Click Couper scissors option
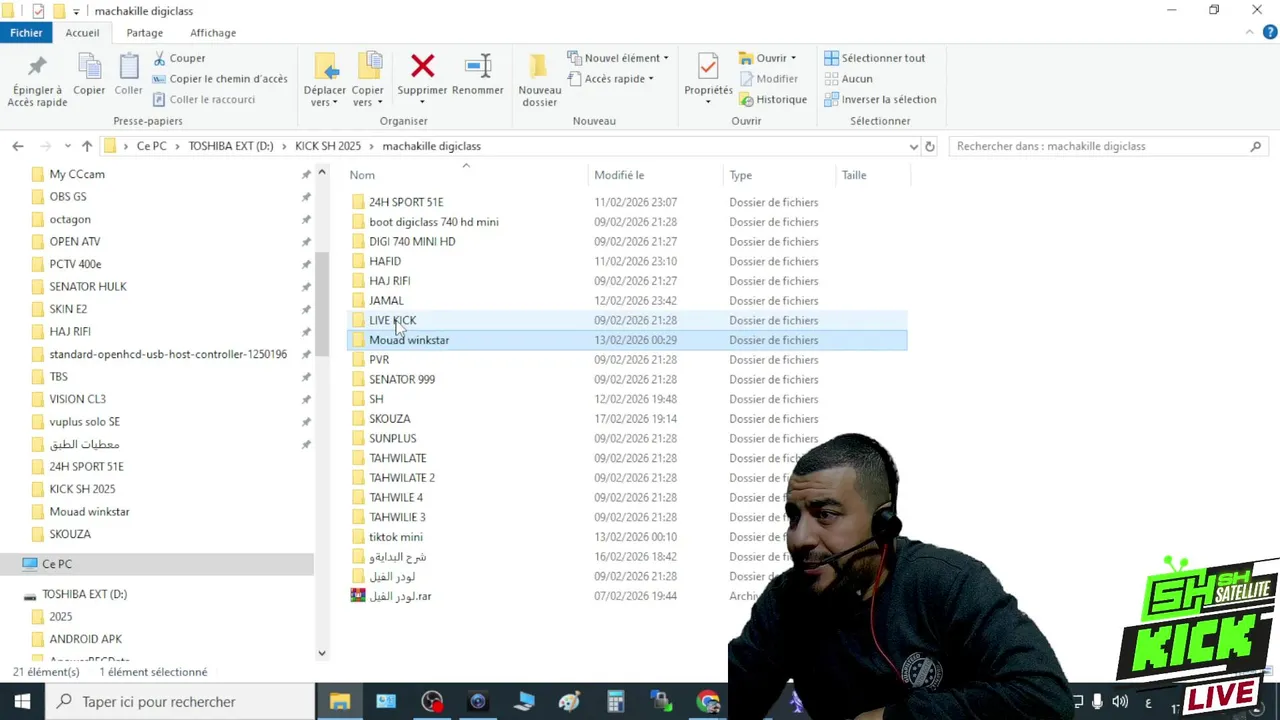 [x=179, y=58]
